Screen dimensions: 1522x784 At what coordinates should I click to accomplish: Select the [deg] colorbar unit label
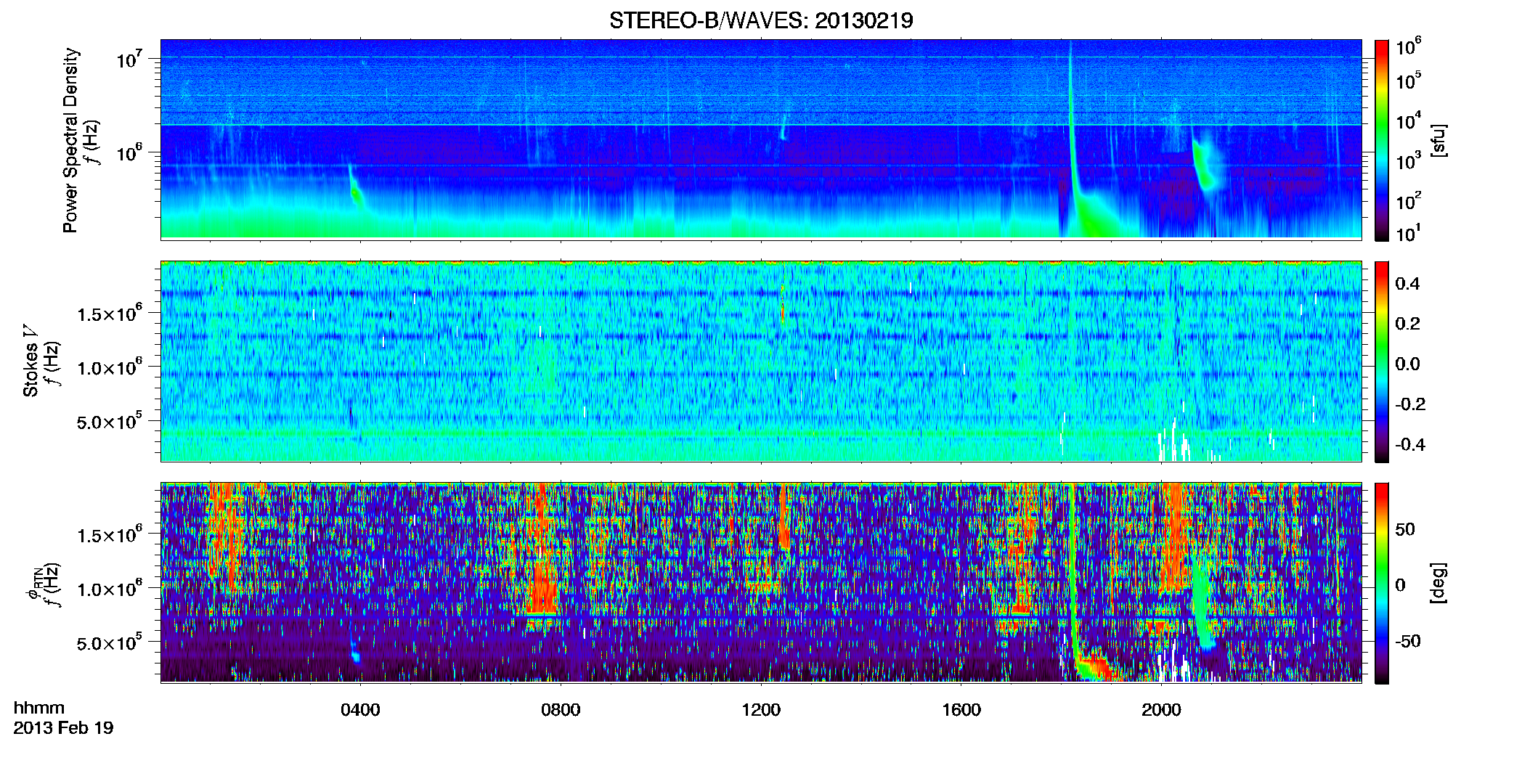pos(1438,583)
